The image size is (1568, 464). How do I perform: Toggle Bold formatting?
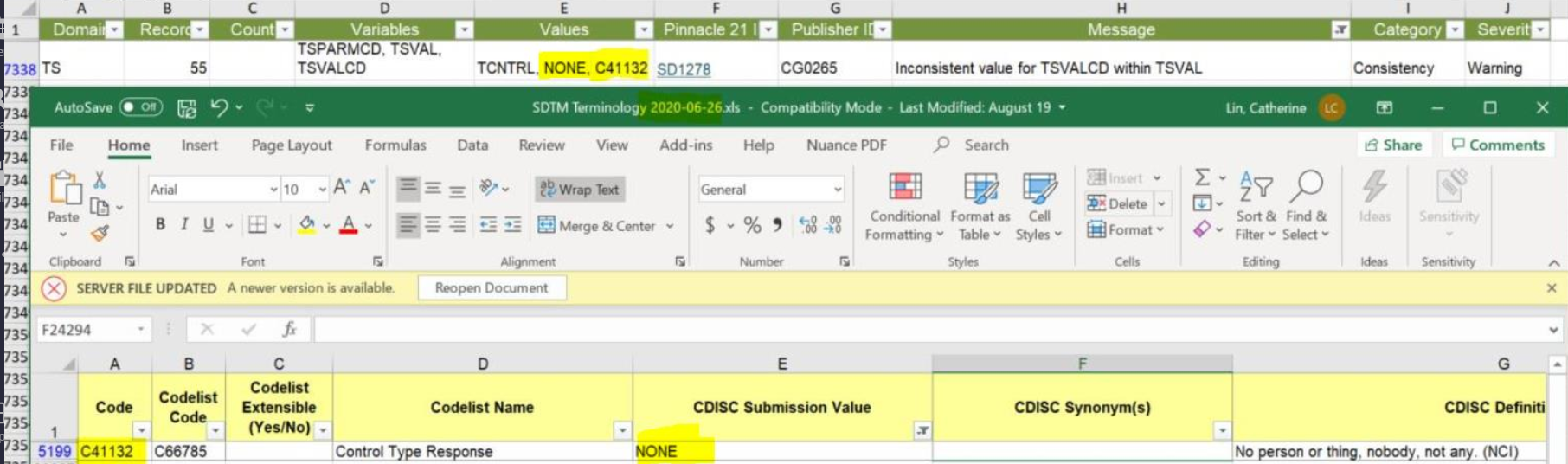point(160,225)
